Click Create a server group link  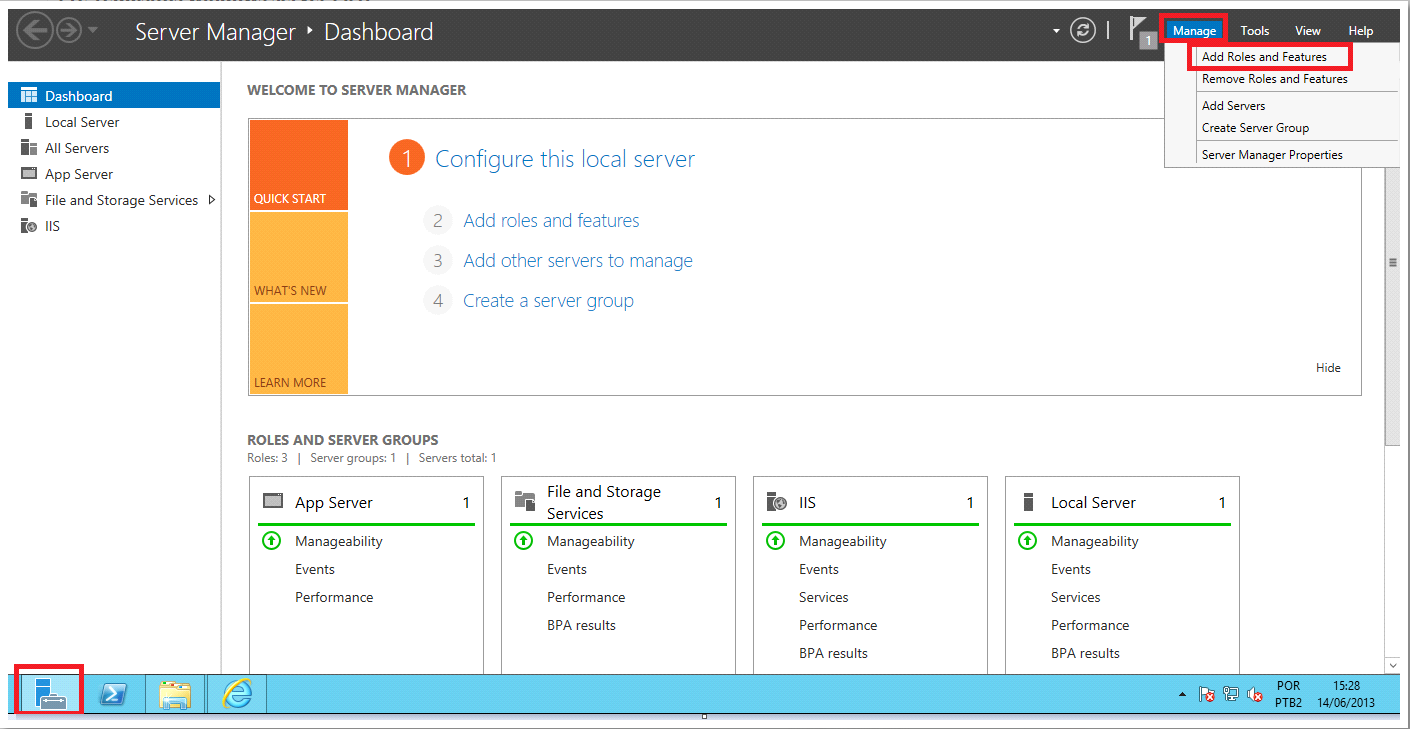pos(548,301)
